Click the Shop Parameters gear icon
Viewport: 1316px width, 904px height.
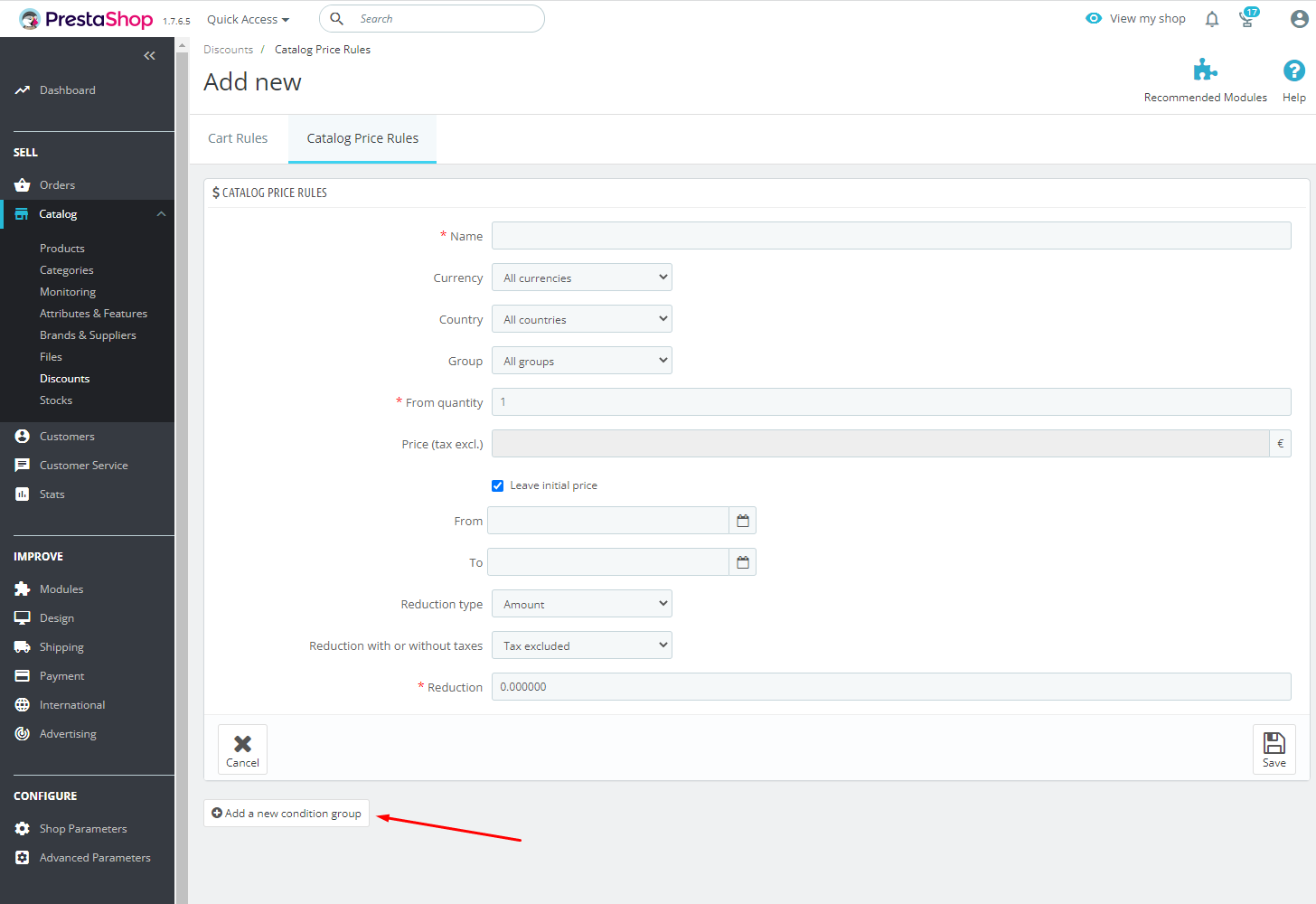pyautogui.click(x=23, y=829)
